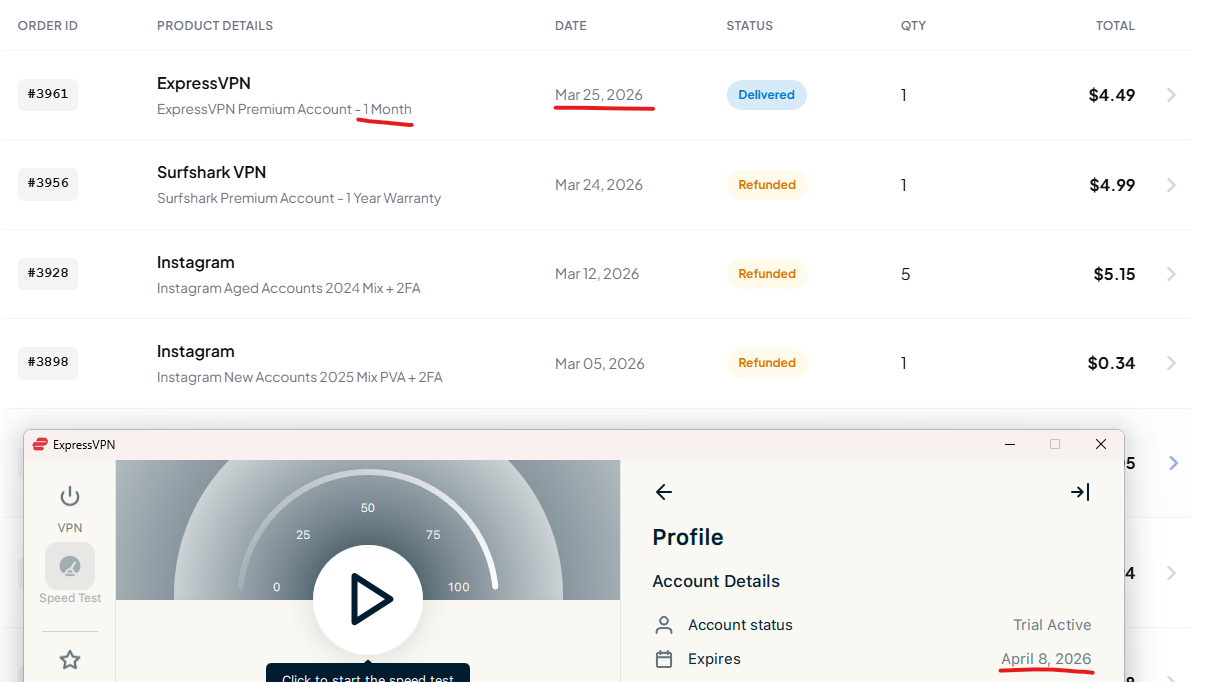
Task: Click the ORDER ID column header
Action: 48,26
